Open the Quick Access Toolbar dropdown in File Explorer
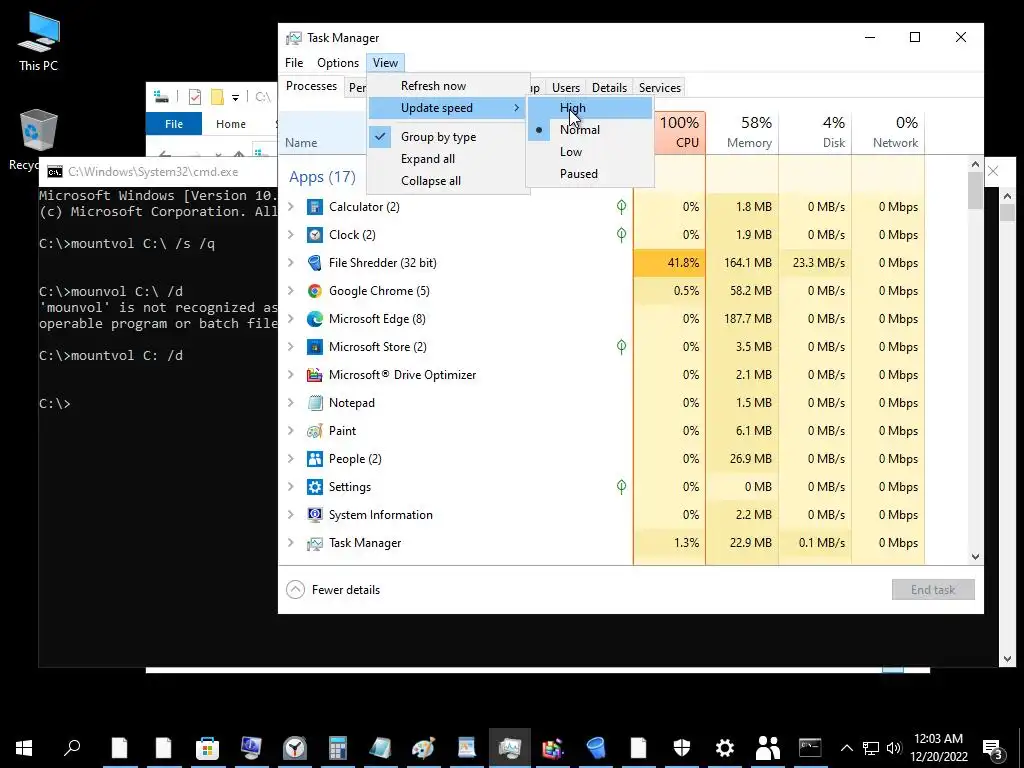The height and width of the screenshot is (768, 1024). pyautogui.click(x=235, y=98)
